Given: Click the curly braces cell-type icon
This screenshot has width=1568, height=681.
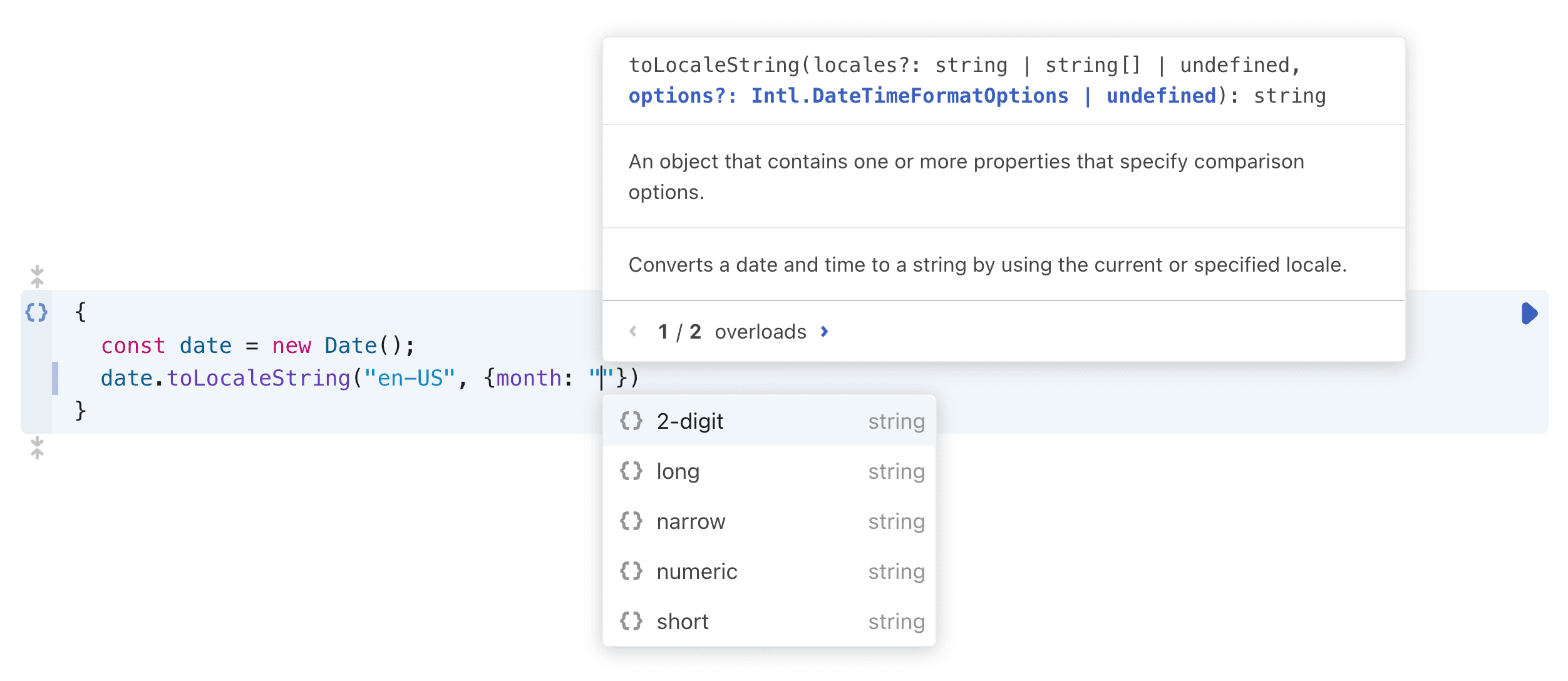Looking at the screenshot, I should pyautogui.click(x=36, y=312).
